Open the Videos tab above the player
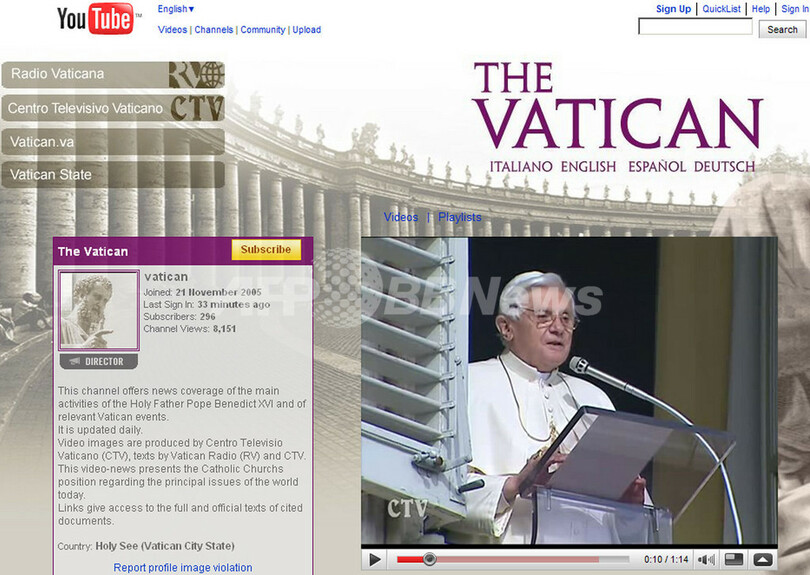 [x=401, y=217]
